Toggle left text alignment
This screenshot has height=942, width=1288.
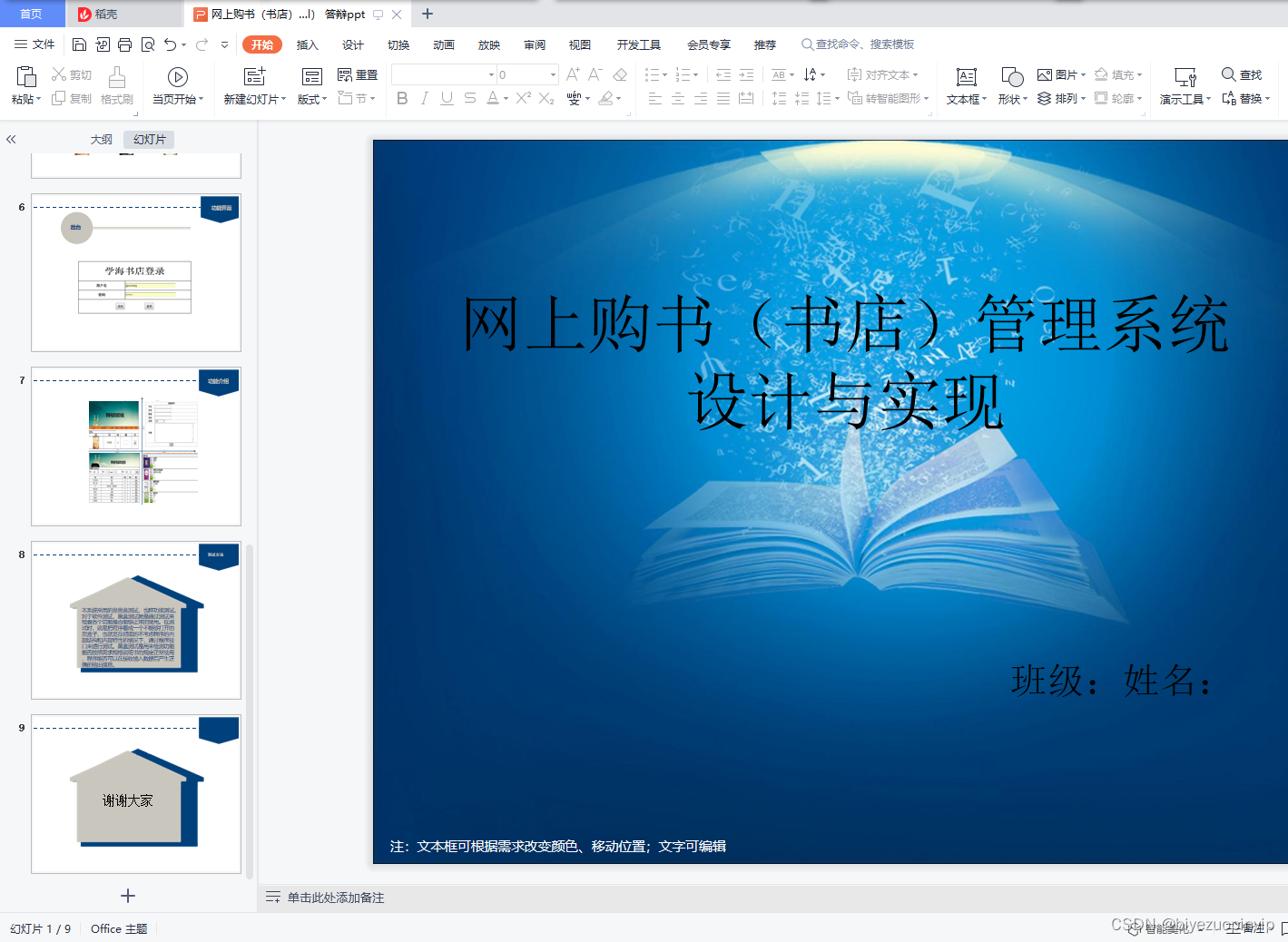(x=655, y=98)
